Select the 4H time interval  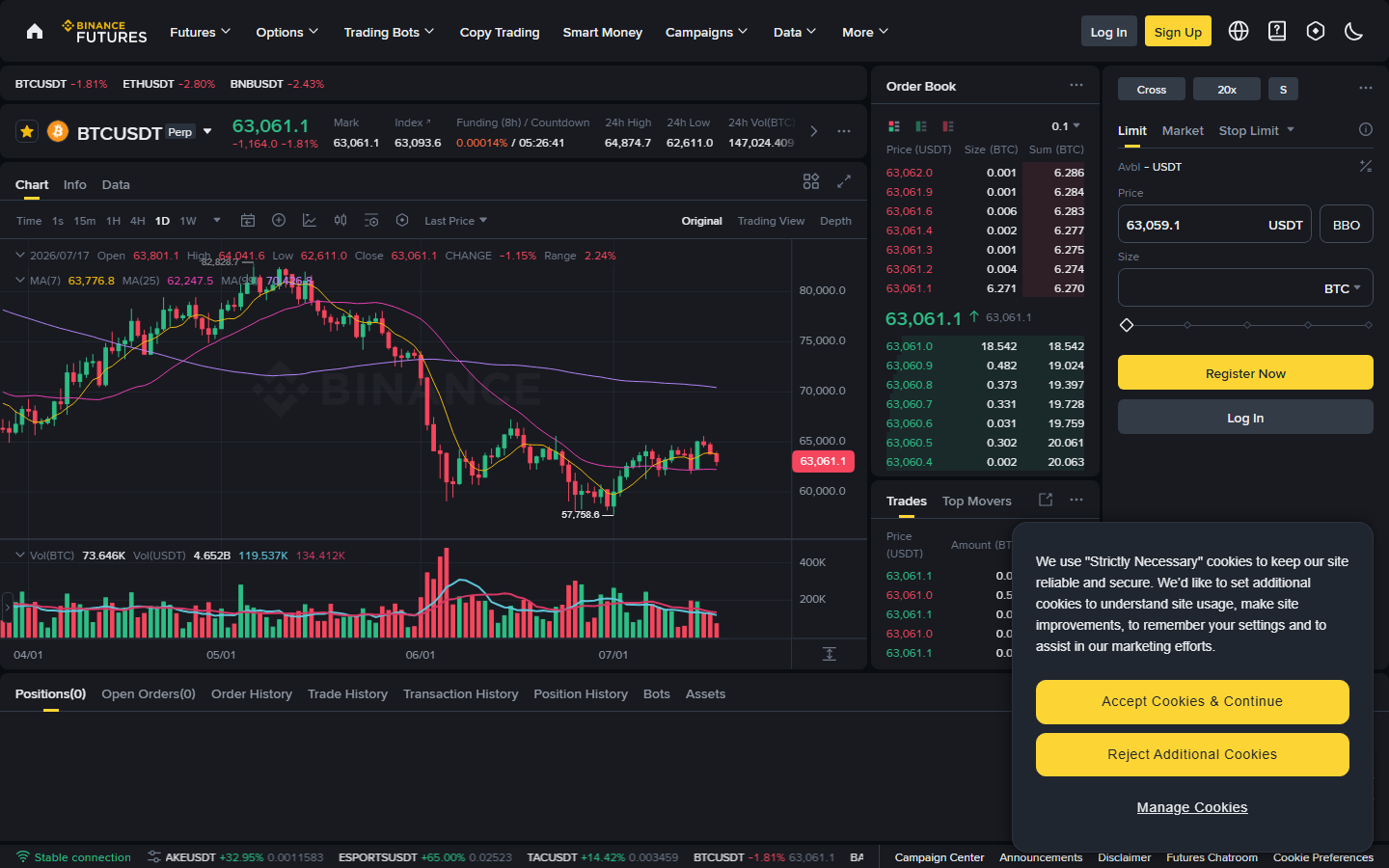point(138,221)
